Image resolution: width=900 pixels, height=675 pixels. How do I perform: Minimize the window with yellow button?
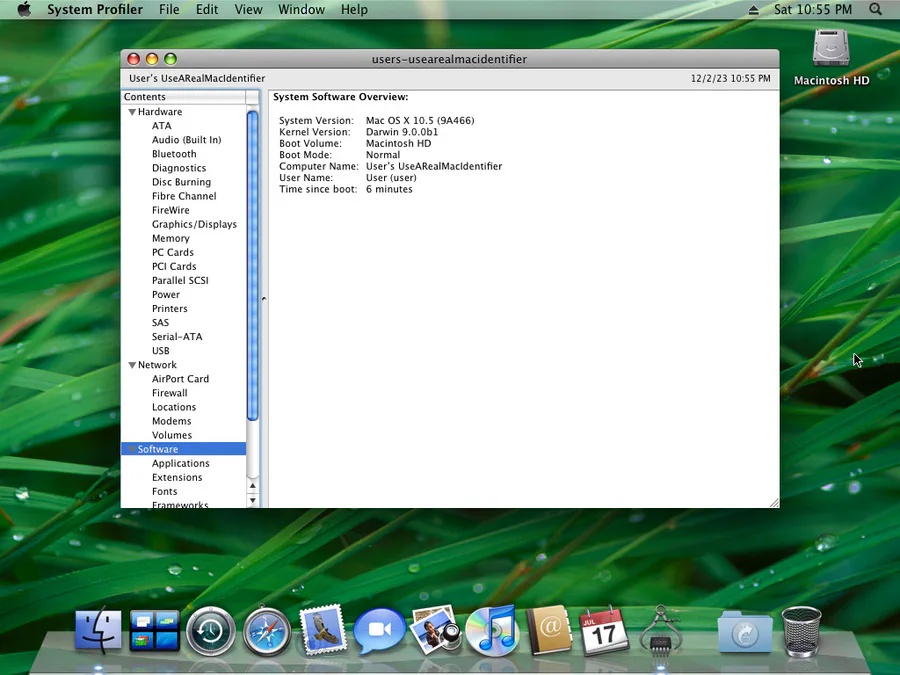point(152,59)
